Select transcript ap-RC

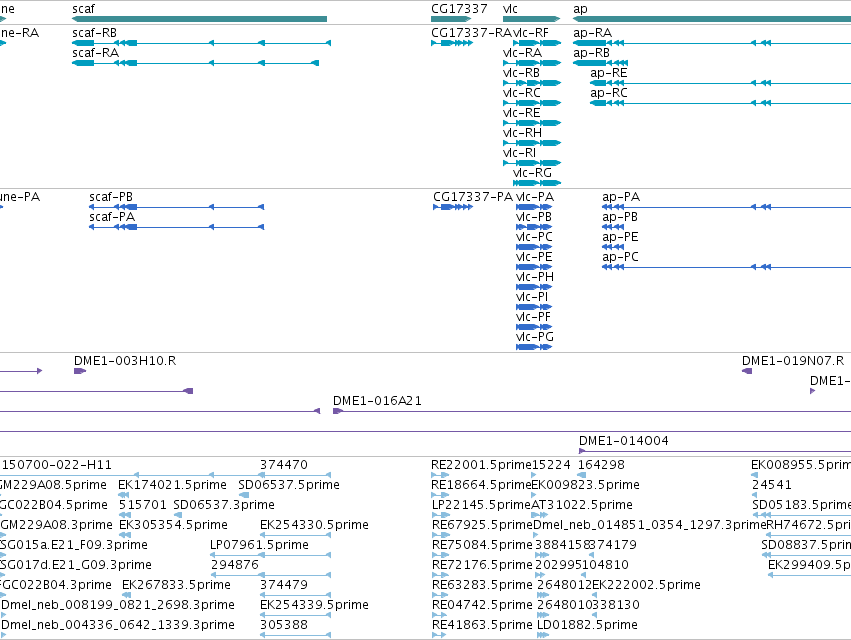[609, 93]
